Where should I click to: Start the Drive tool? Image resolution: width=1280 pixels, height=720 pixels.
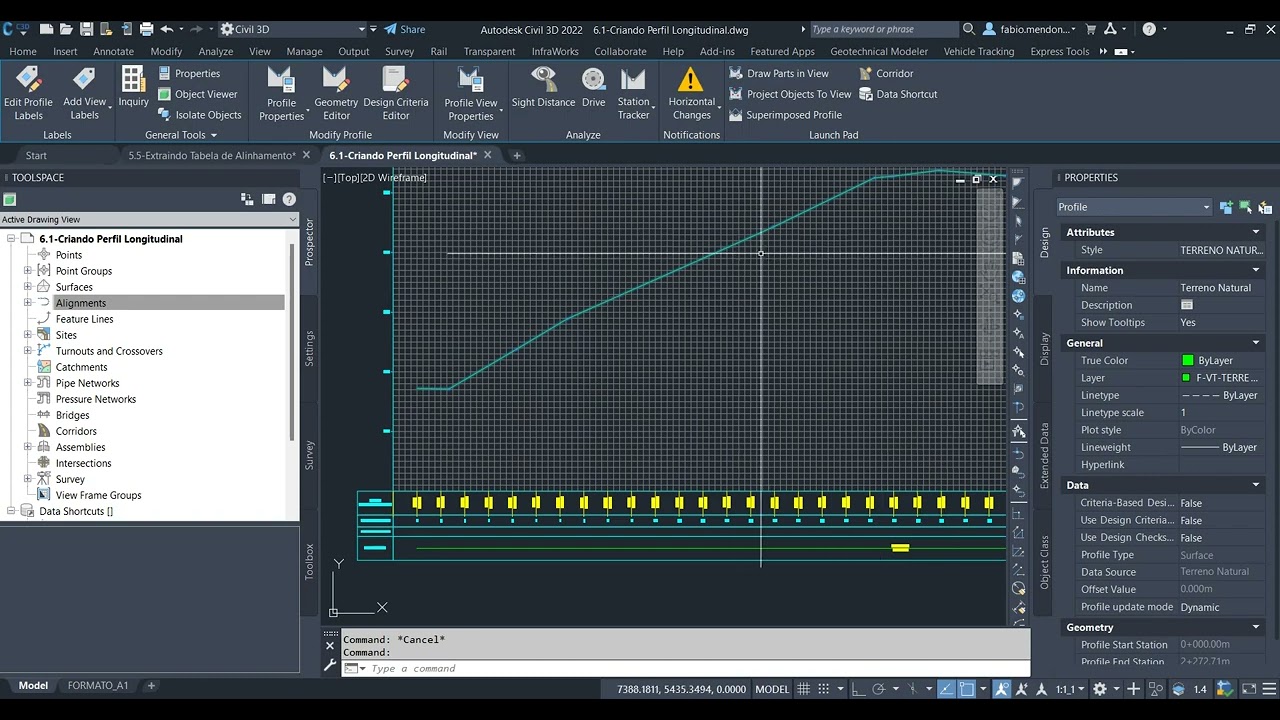593,88
